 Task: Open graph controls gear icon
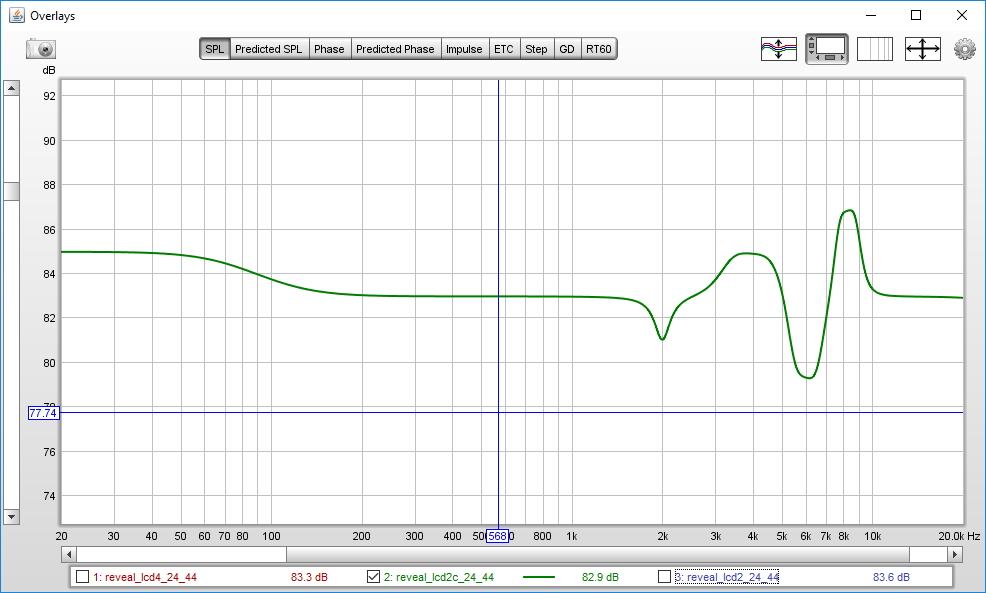[965, 48]
